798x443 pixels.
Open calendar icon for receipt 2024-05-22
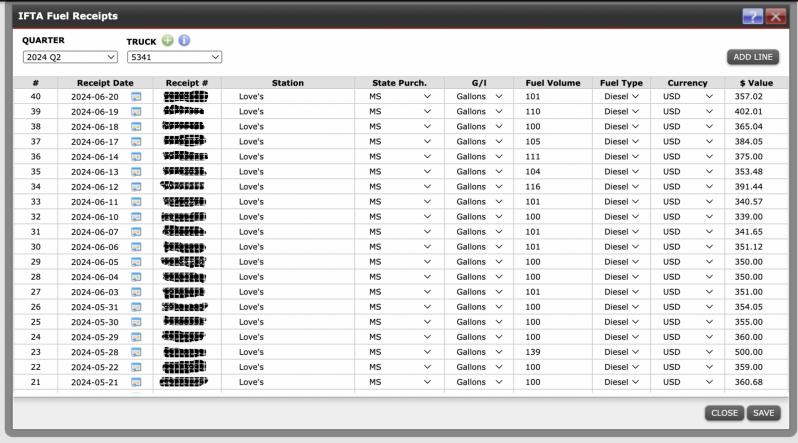[136, 367]
